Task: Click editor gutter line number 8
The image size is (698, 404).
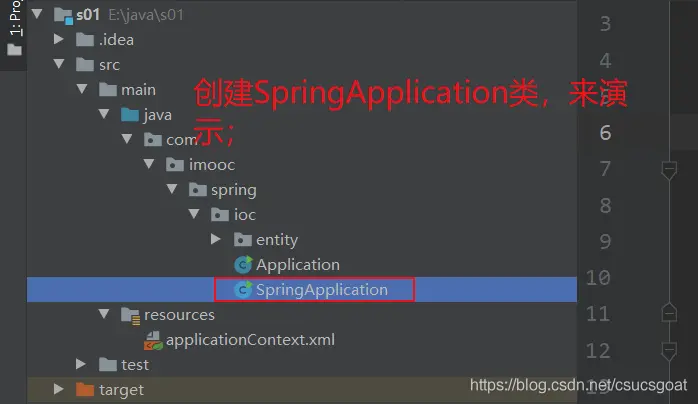Action: pos(605,205)
